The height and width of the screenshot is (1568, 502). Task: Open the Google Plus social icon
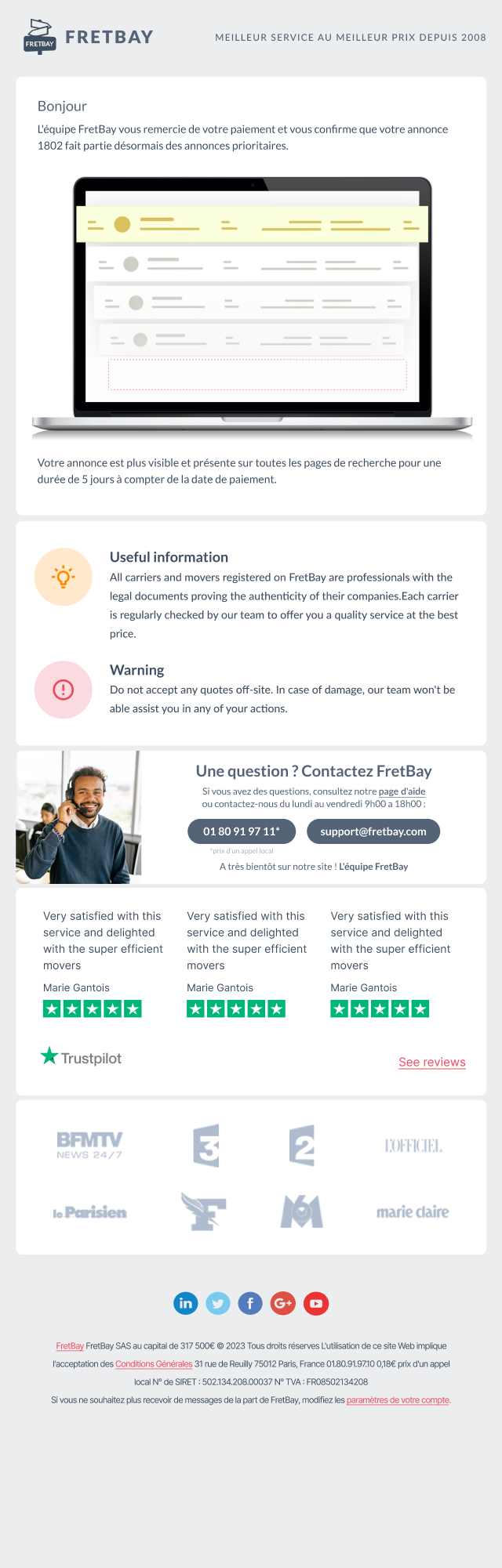(x=282, y=1303)
